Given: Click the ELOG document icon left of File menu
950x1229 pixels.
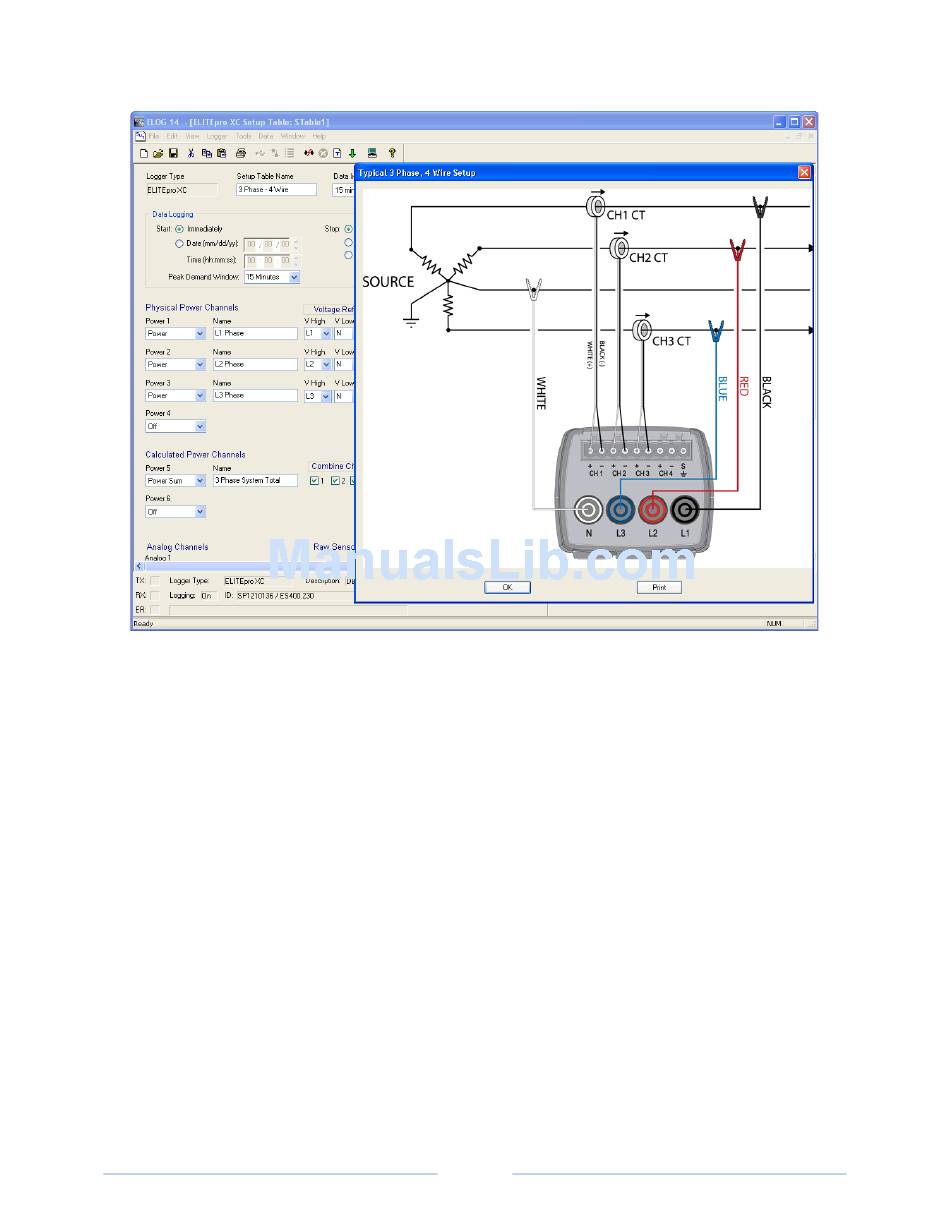Looking at the screenshot, I should 140,136.
